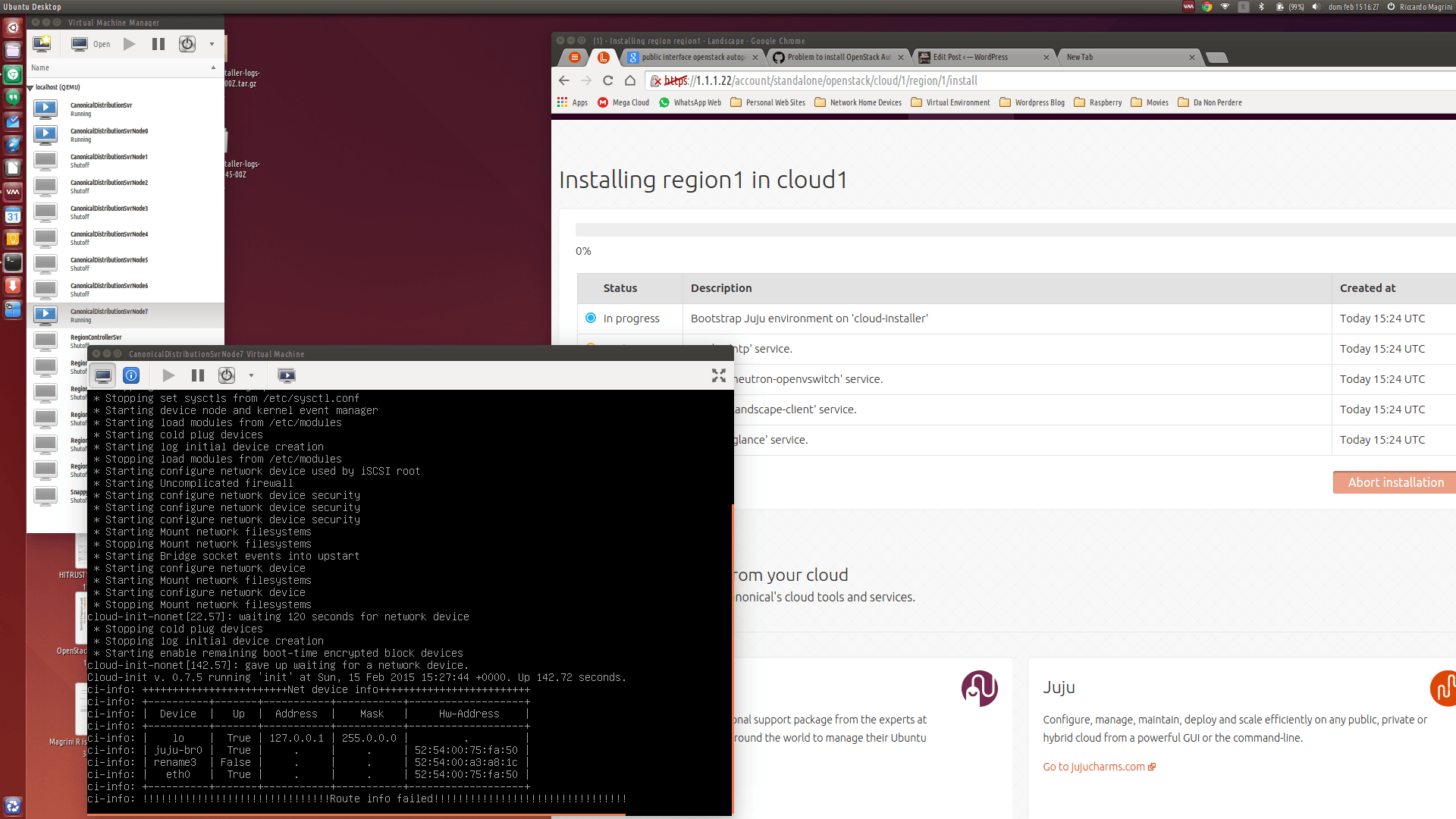Open a new Chrome tab button

click(1216, 58)
